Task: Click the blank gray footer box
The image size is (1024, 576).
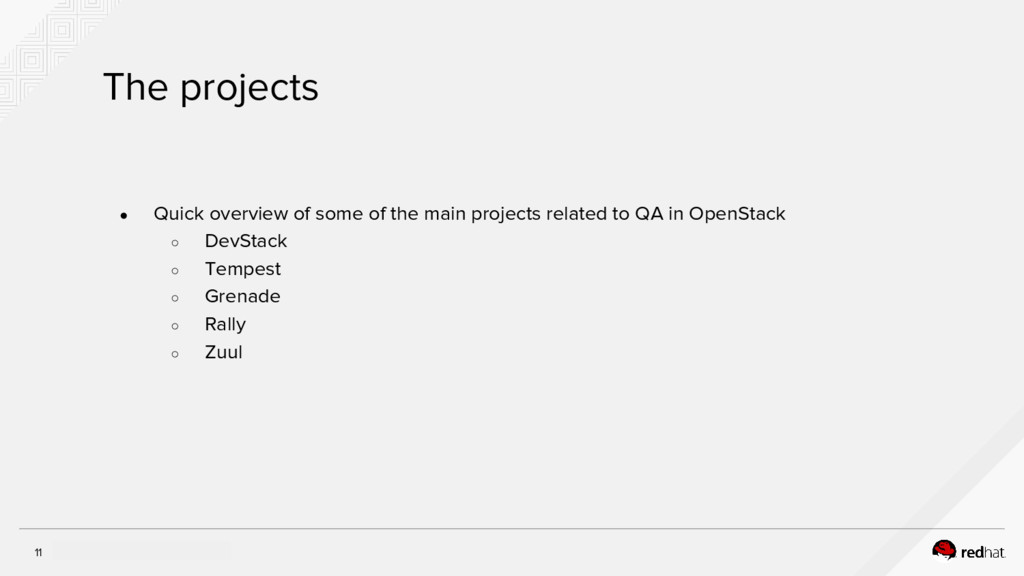Action: (x=140, y=550)
